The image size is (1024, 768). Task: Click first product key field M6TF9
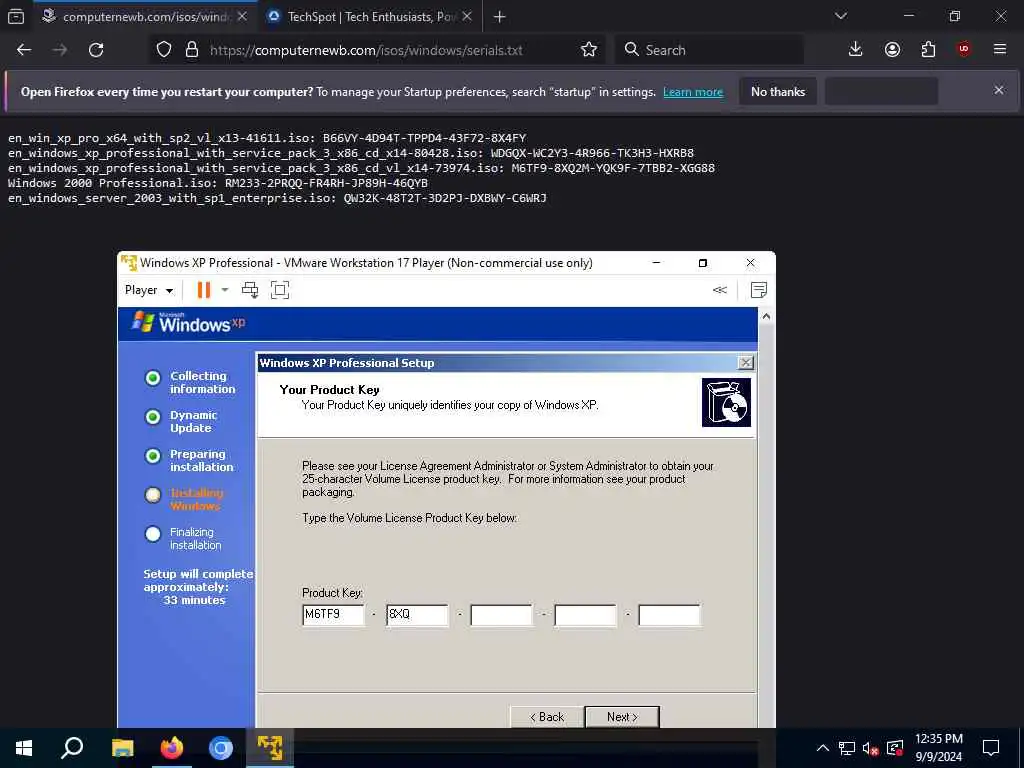pos(333,615)
